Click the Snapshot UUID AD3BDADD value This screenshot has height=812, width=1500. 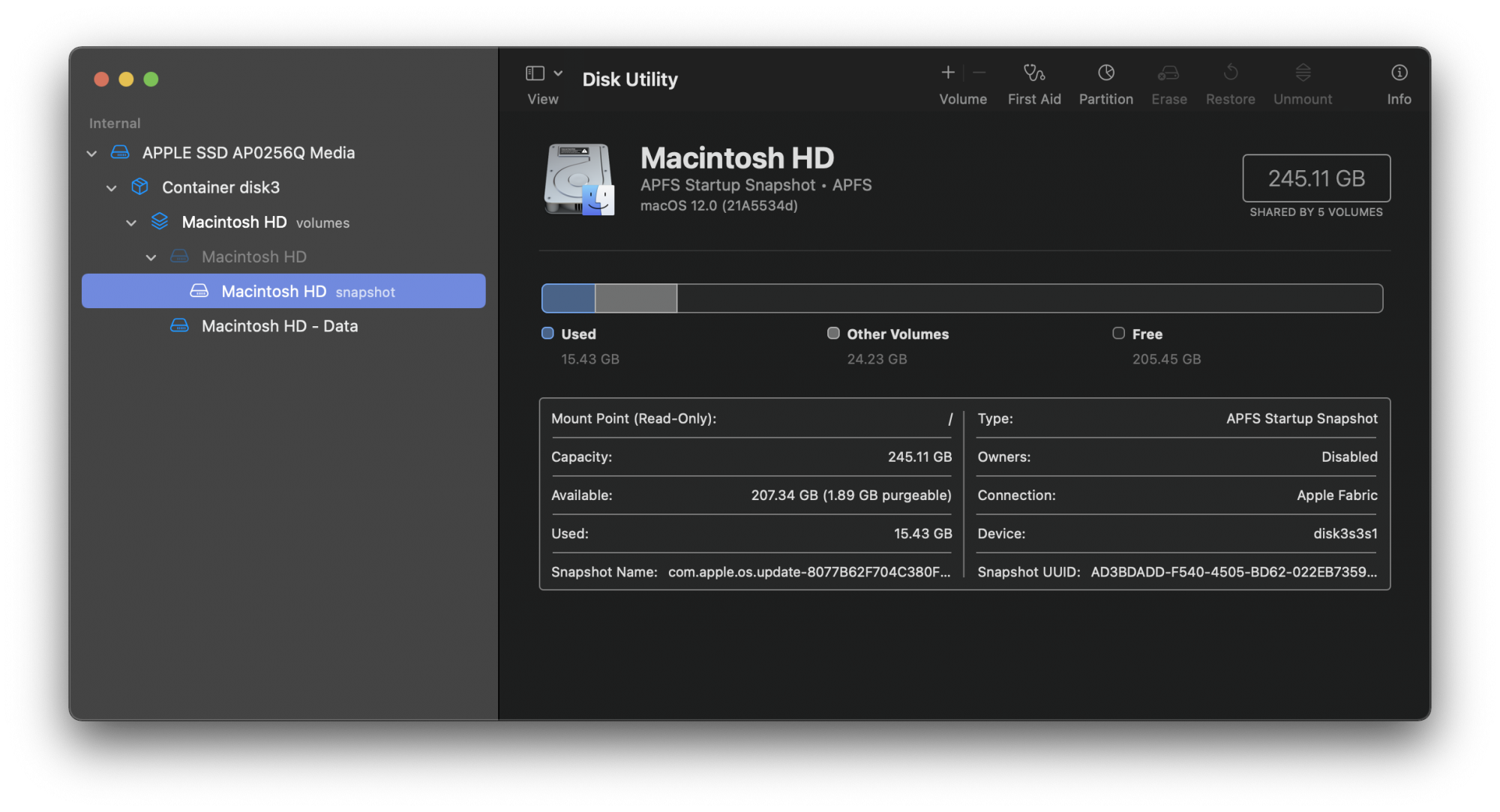pyautogui.click(x=1234, y=572)
